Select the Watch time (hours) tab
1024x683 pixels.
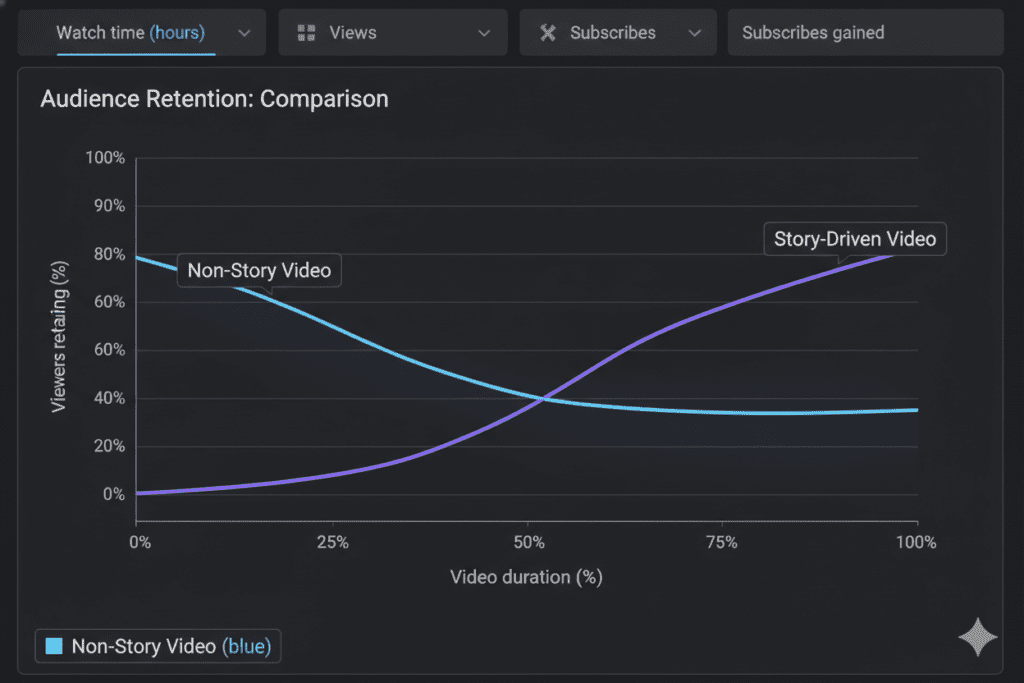click(x=130, y=33)
